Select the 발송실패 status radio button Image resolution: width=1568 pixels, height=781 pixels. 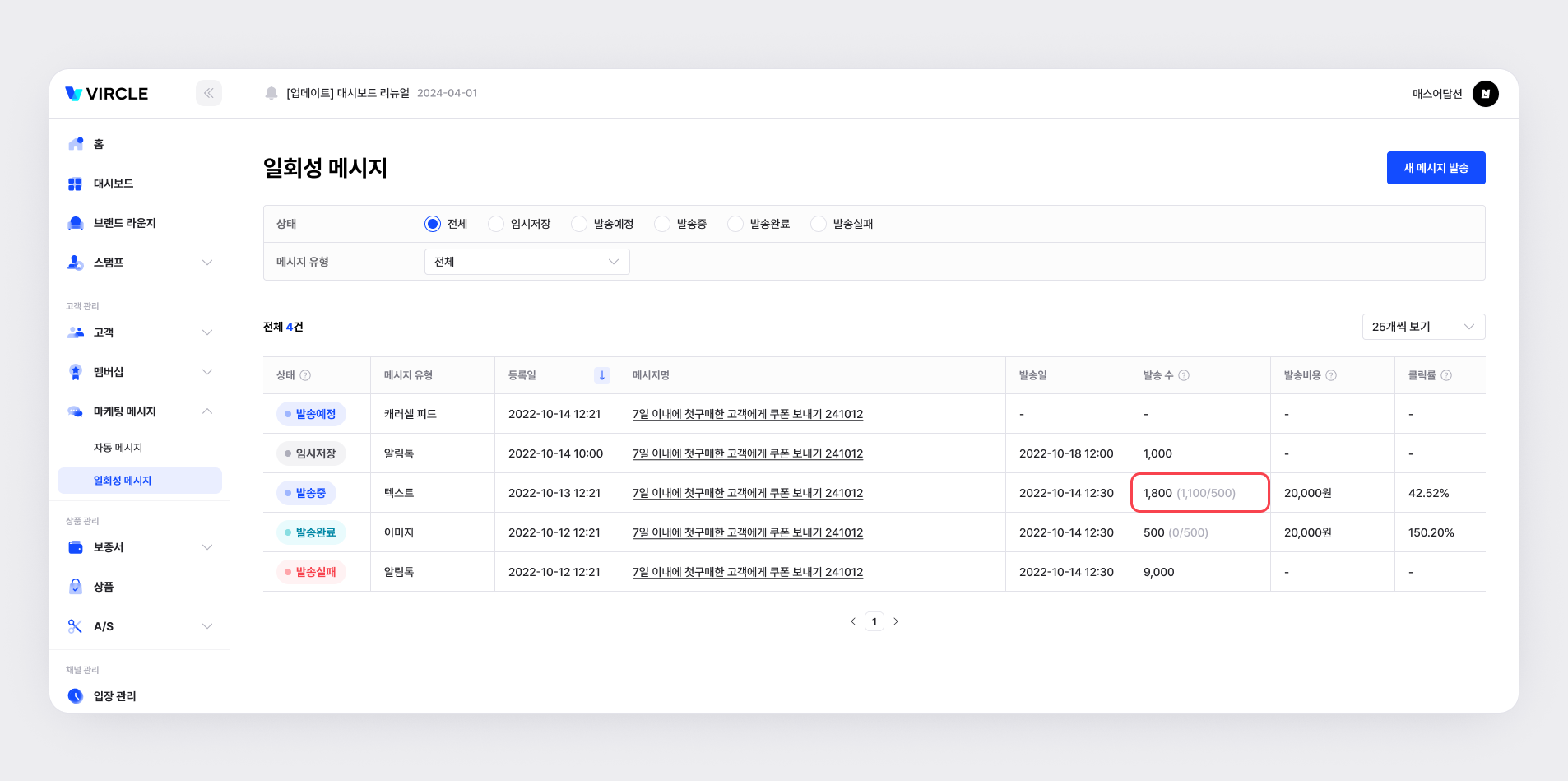coord(819,224)
